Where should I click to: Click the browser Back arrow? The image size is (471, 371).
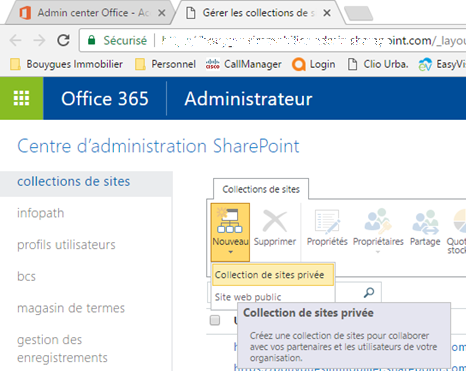[16, 41]
